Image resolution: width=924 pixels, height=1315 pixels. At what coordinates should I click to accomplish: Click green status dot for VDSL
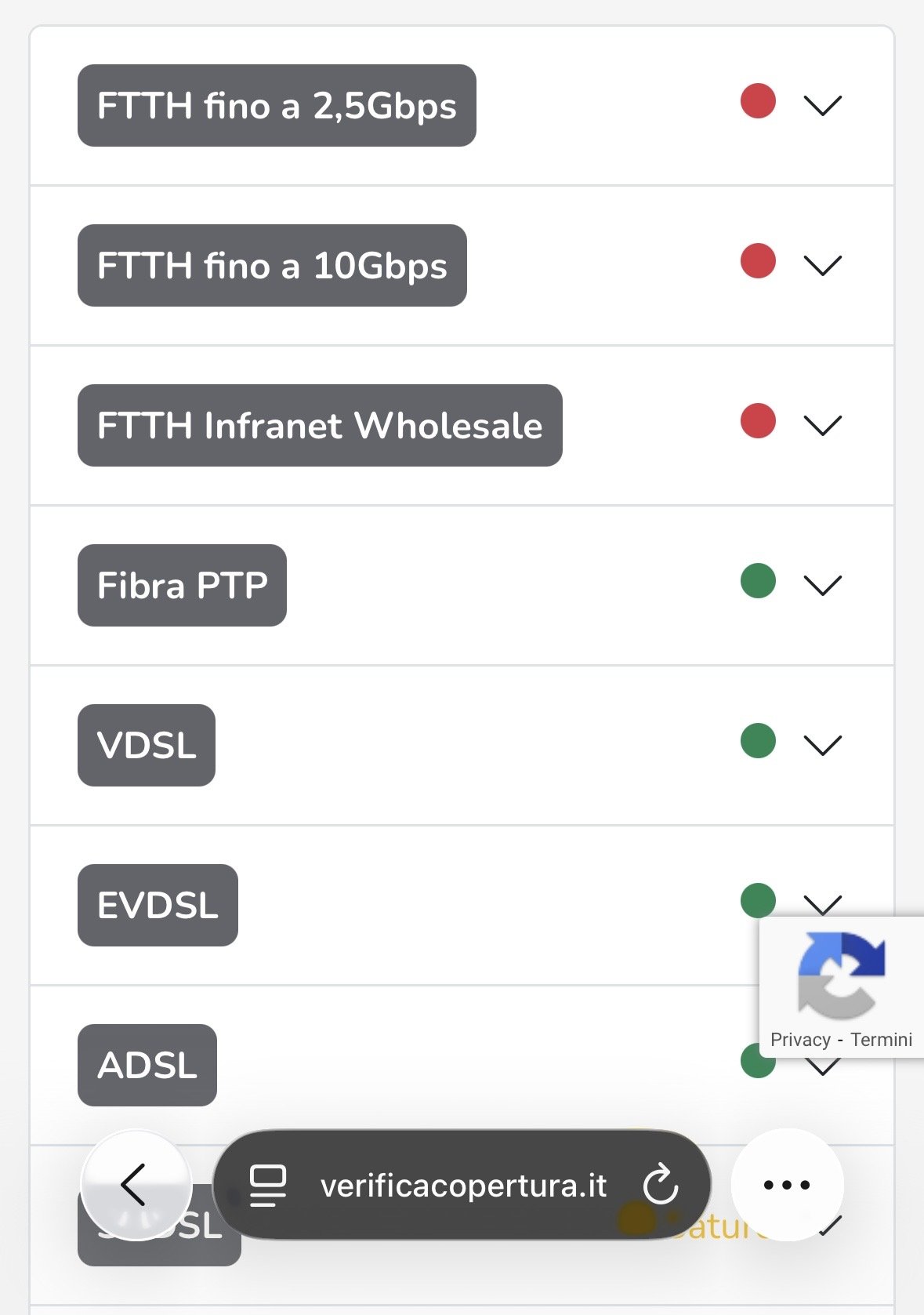pyautogui.click(x=758, y=741)
